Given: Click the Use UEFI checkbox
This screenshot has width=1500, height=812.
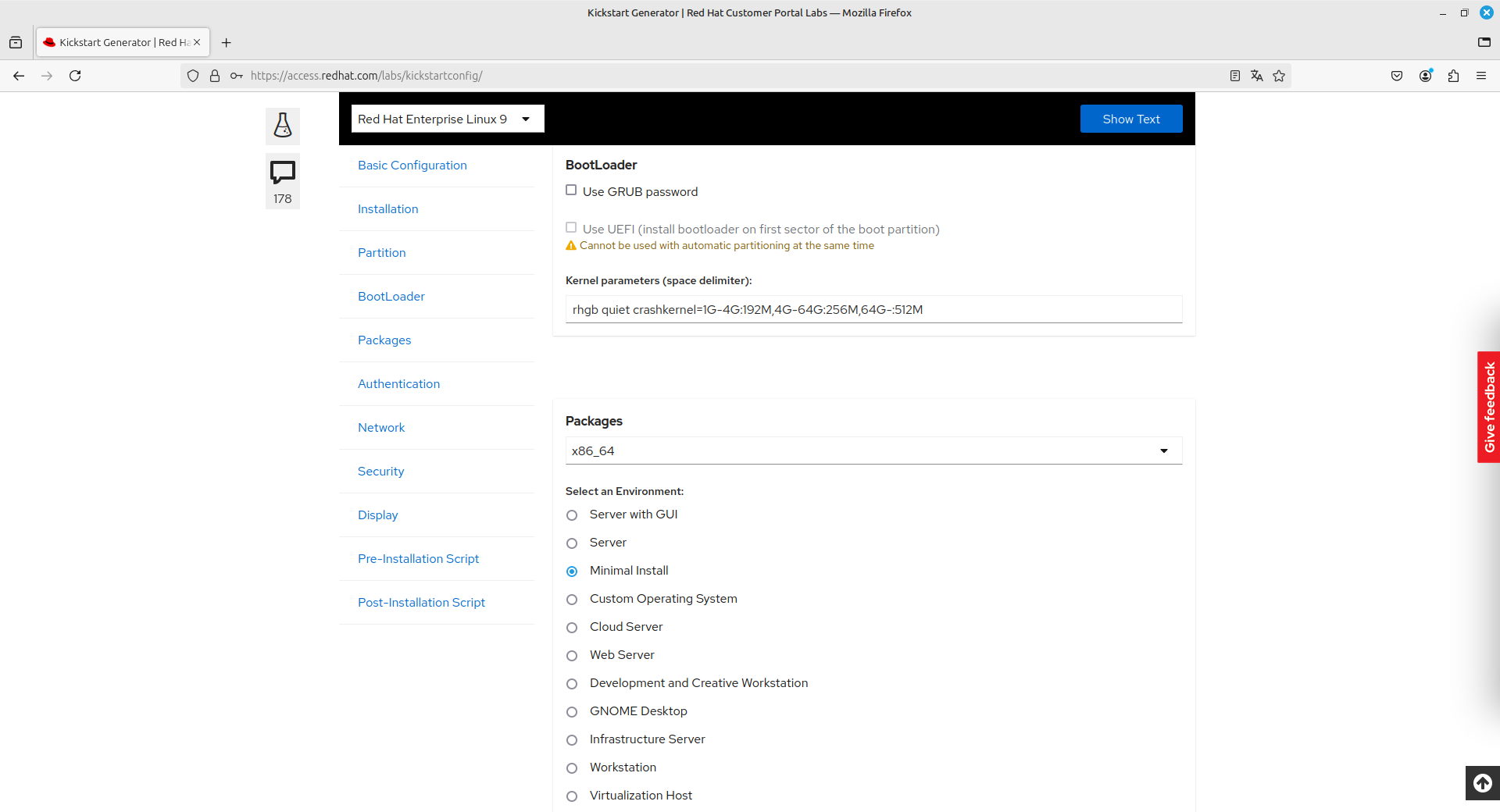Looking at the screenshot, I should 571,227.
